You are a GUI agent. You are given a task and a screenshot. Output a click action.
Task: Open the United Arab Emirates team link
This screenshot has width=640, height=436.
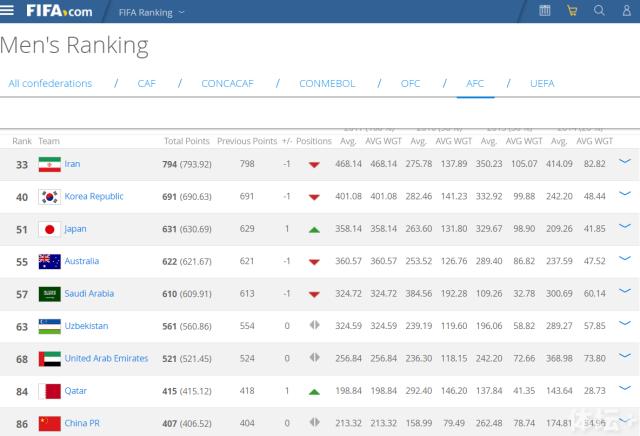pyautogui.click(x=106, y=359)
